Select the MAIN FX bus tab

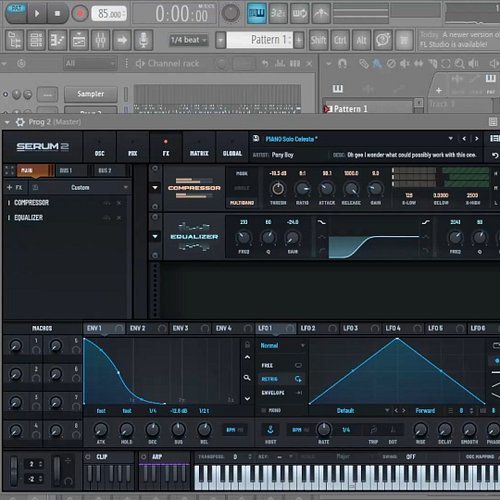tap(35, 170)
